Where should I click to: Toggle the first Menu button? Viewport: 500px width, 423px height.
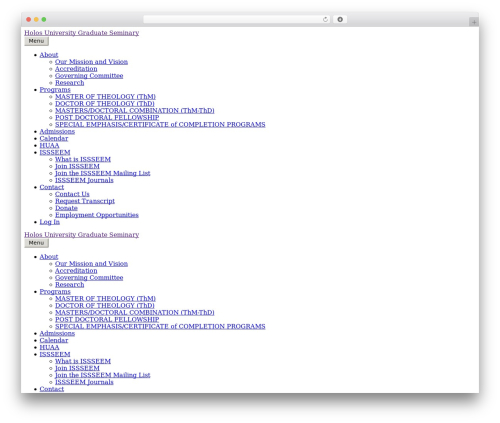(x=36, y=41)
